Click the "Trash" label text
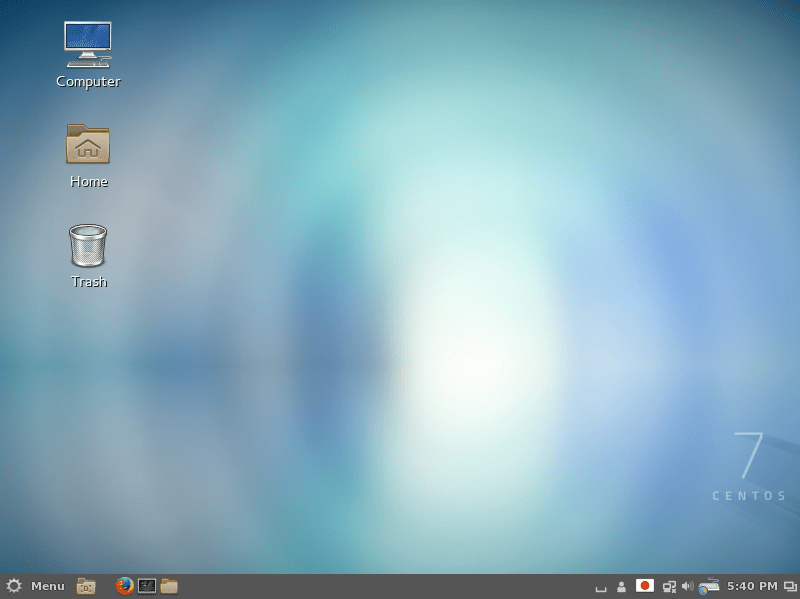 pos(89,282)
